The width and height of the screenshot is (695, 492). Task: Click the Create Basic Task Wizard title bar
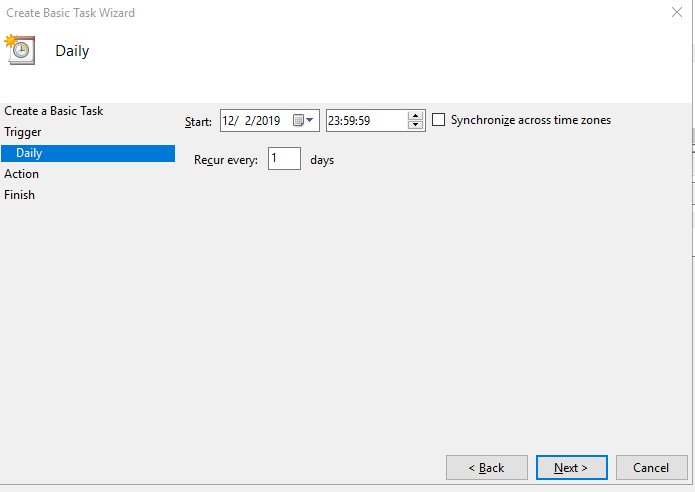point(300,13)
